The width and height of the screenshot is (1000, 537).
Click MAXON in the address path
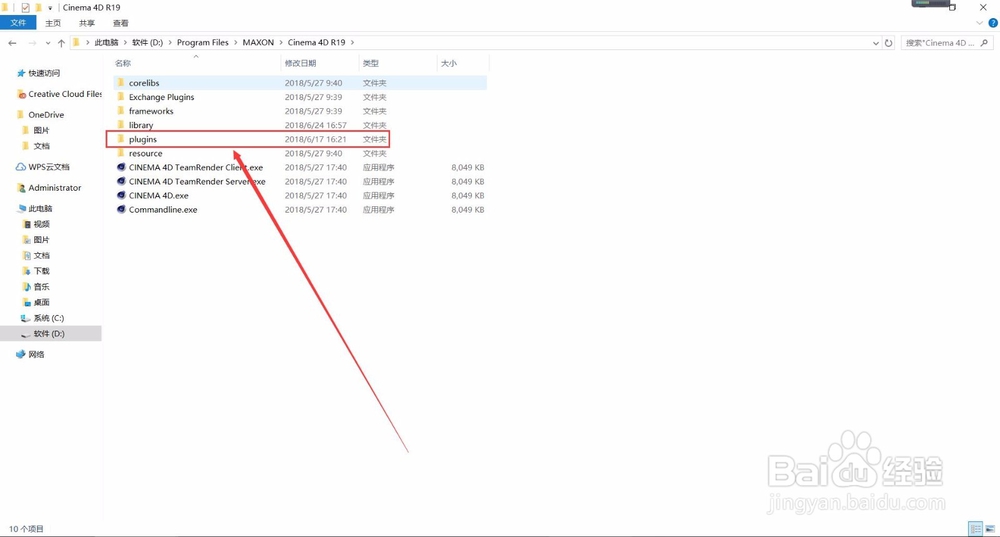pos(258,43)
